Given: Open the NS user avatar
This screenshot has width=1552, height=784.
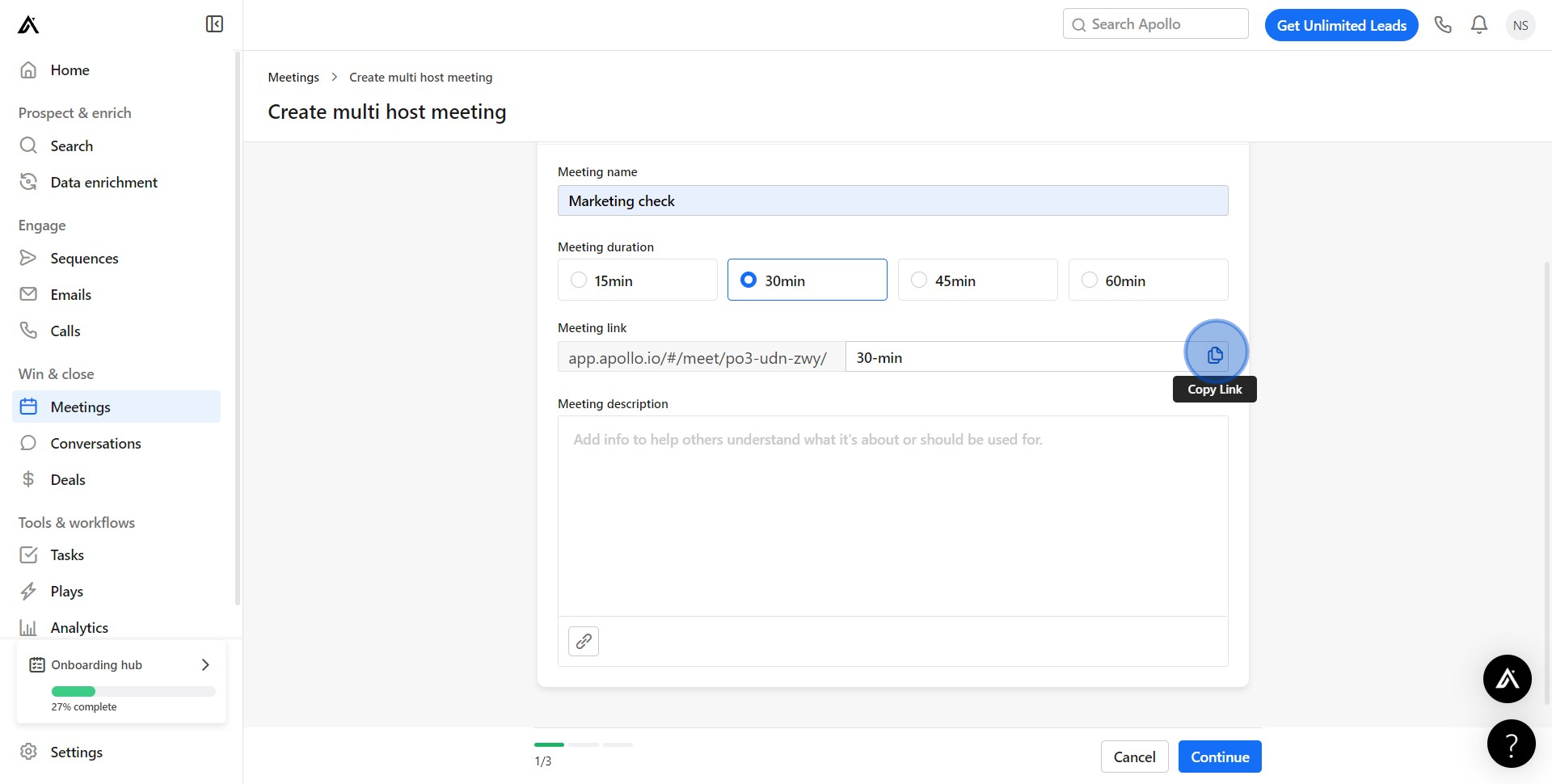Looking at the screenshot, I should click(x=1520, y=25).
